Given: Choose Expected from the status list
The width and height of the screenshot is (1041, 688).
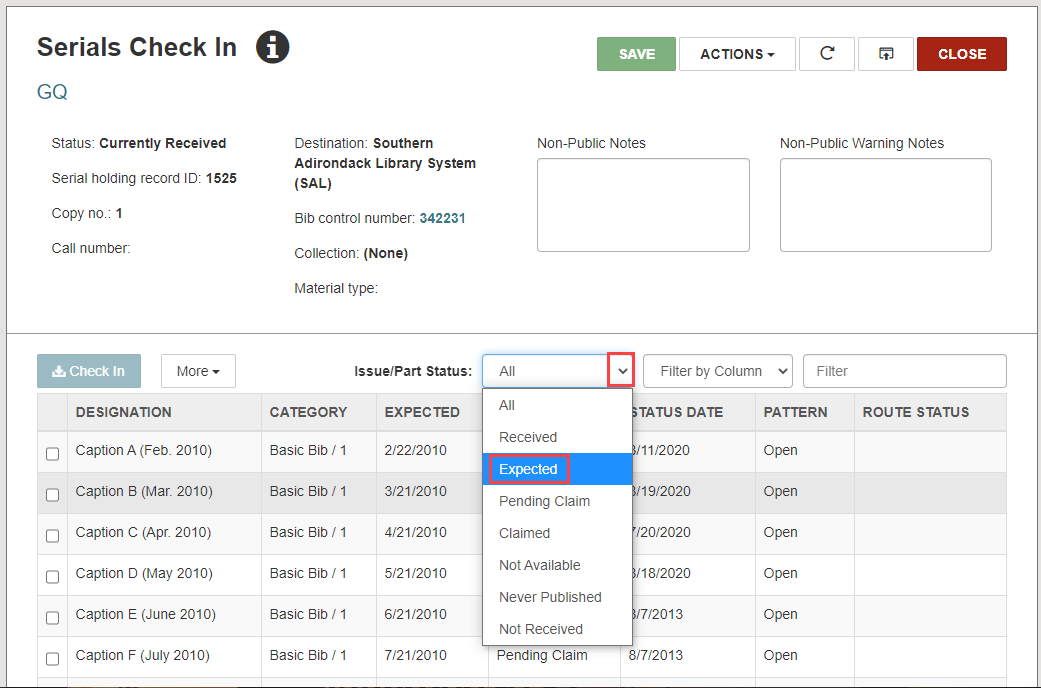Looking at the screenshot, I should pos(528,469).
